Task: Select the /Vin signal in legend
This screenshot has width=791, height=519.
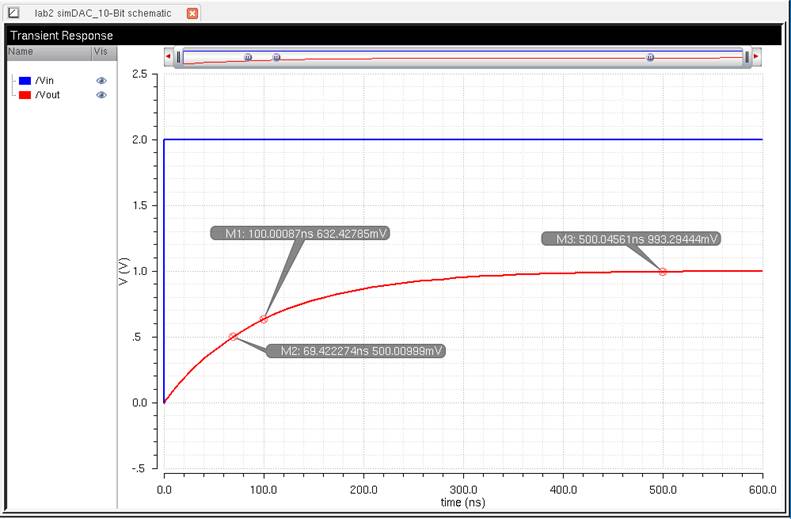Action: point(47,80)
